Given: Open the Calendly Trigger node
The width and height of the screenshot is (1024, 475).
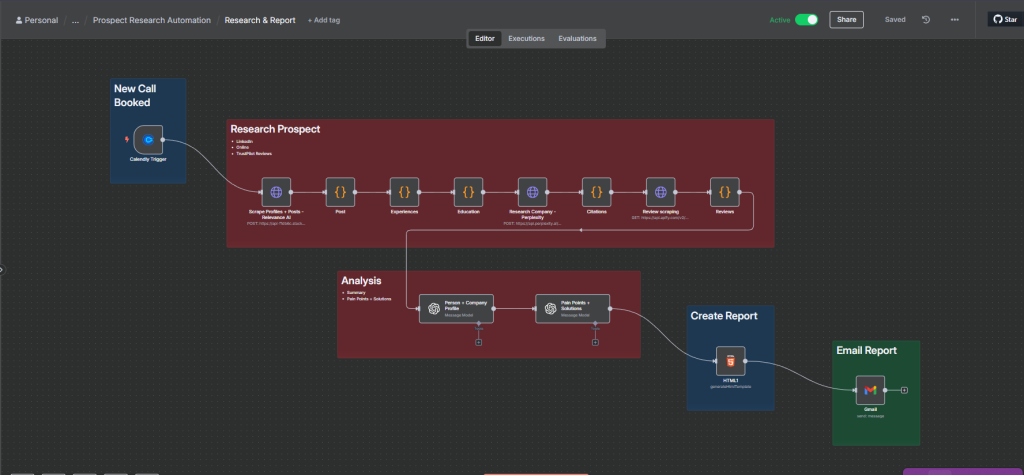Looking at the screenshot, I should 148,140.
